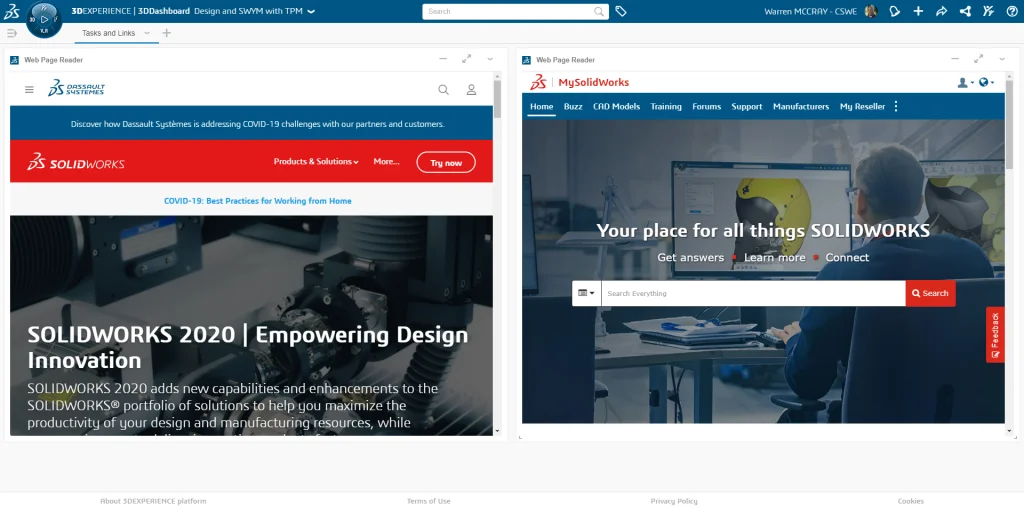Click the SOLIDWORKS 2020 Empowering Design Innovation heading
1024x511 pixels.
248,347
